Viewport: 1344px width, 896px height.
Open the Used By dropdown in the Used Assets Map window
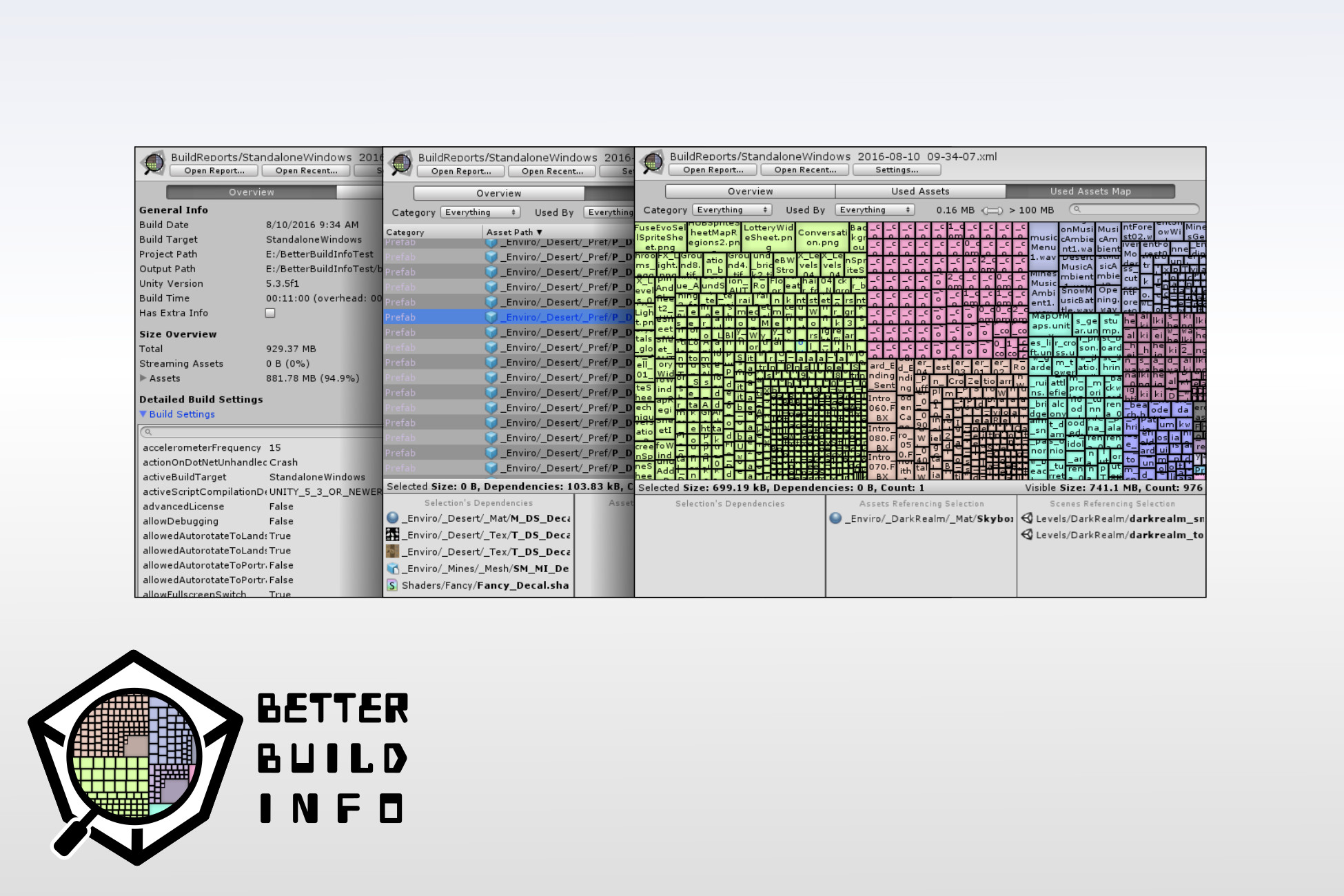pos(875,210)
